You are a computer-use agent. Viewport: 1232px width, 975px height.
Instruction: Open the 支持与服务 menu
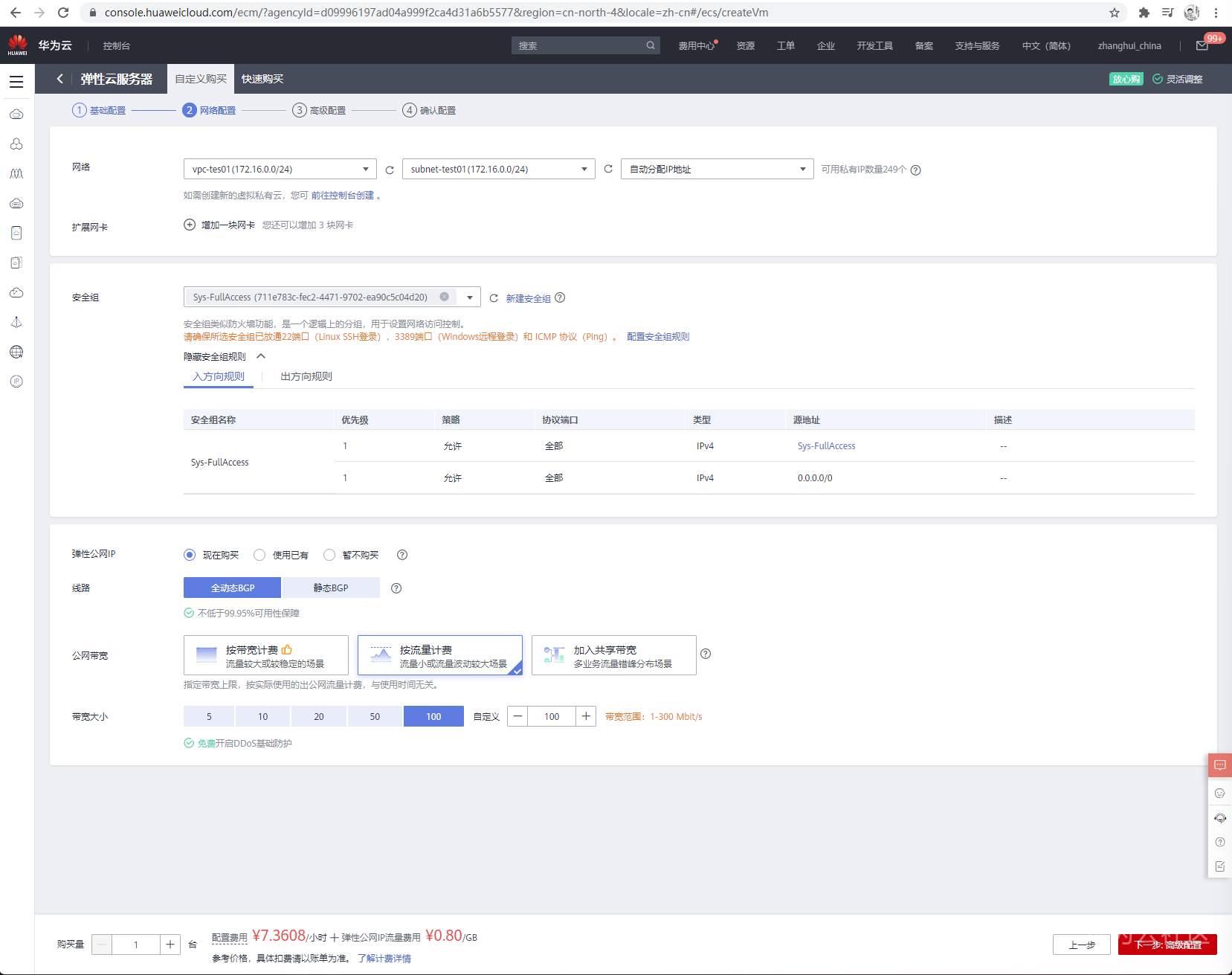click(x=977, y=46)
